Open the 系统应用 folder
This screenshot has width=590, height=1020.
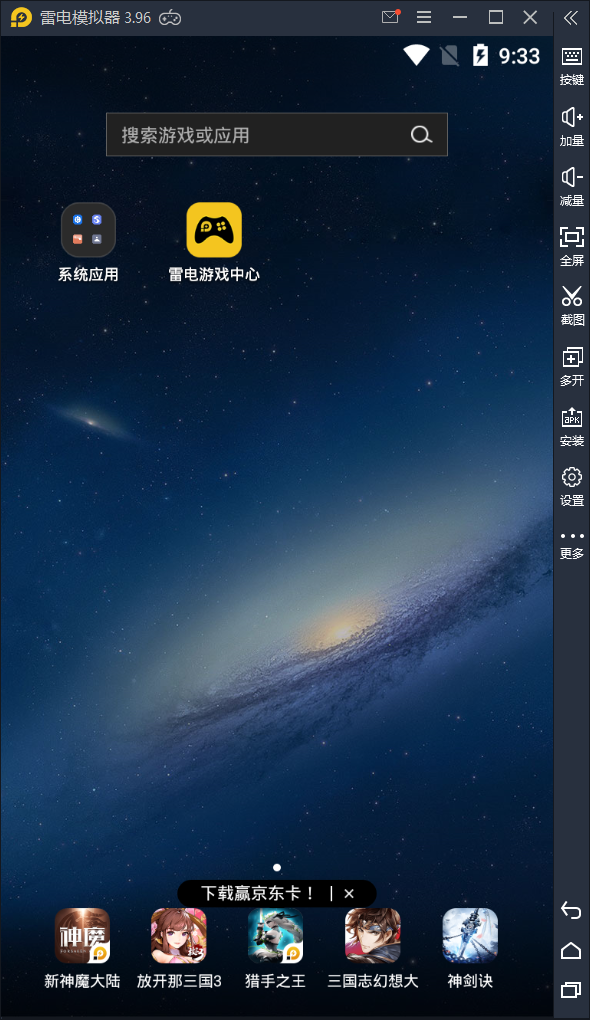[x=88, y=242]
